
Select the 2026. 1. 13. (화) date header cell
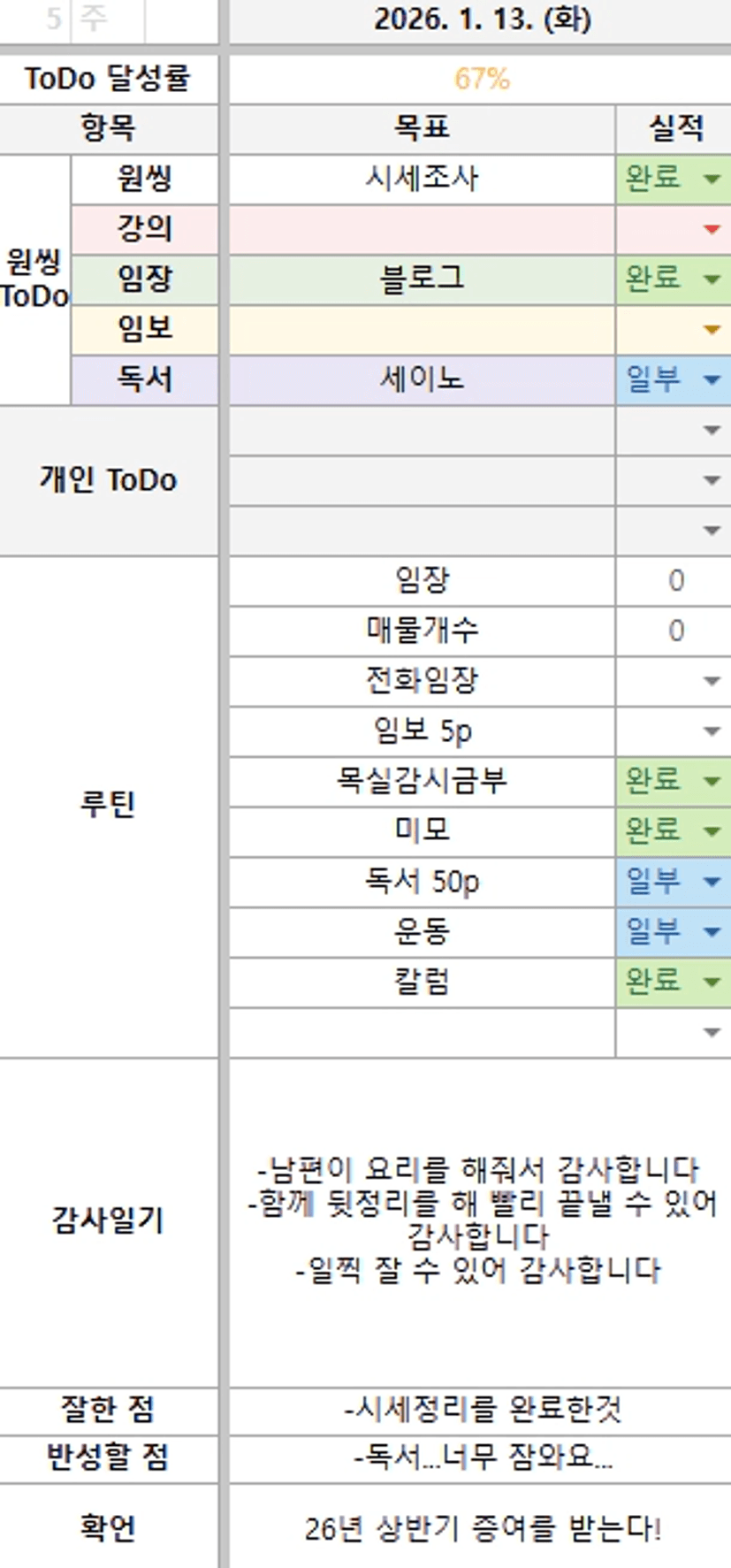[x=482, y=19]
